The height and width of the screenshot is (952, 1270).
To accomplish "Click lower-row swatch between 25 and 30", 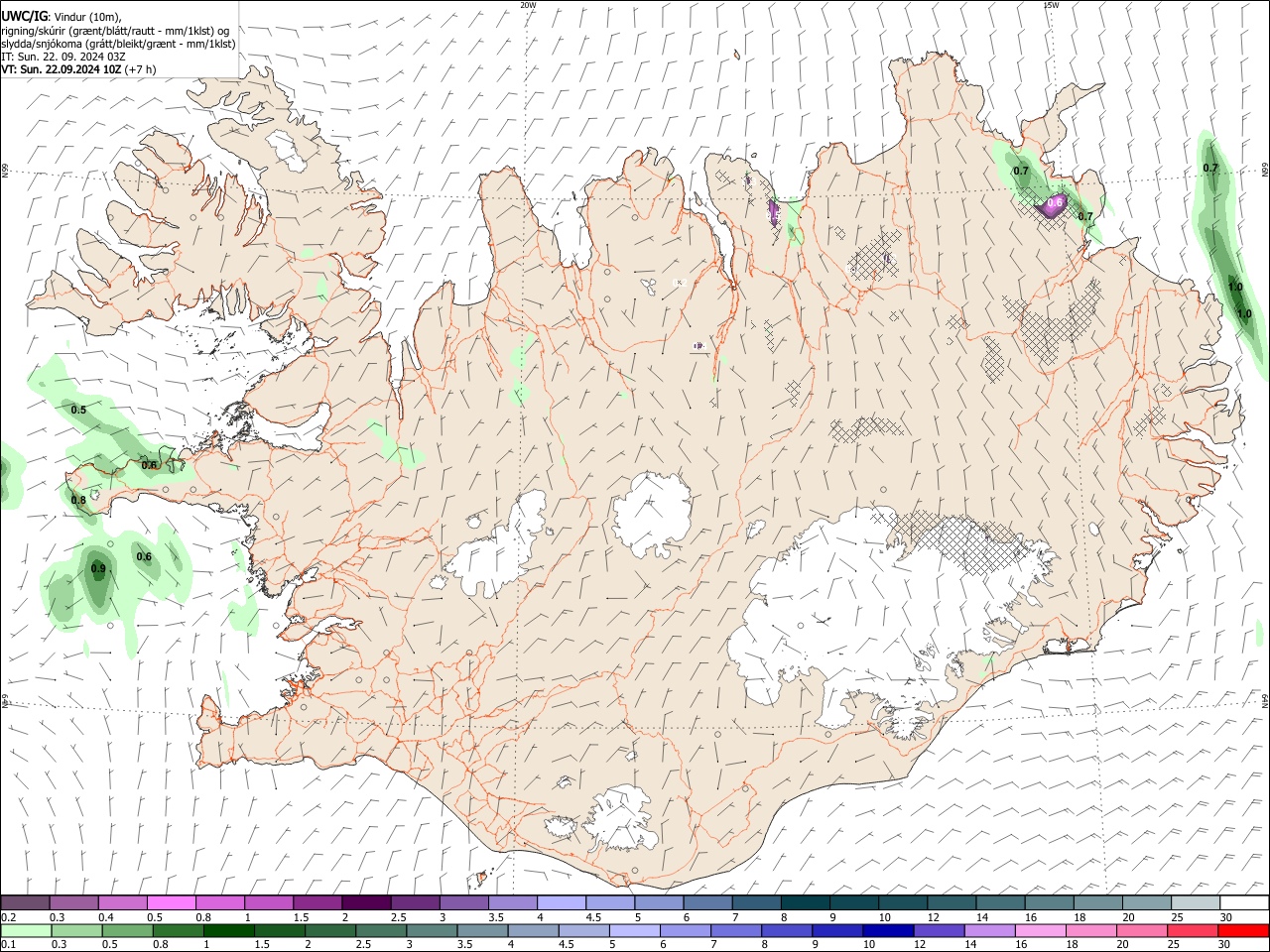I will click(x=1195, y=930).
